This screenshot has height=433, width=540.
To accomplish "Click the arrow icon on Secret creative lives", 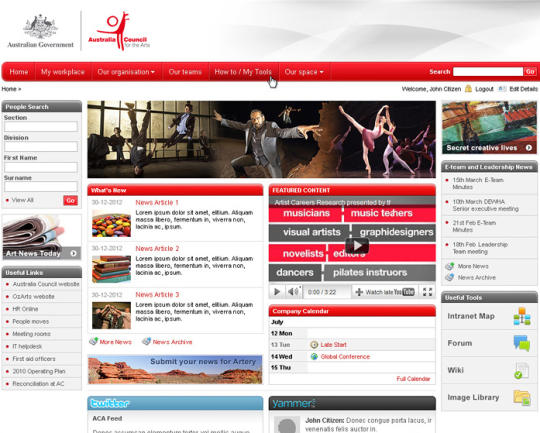I will click(x=529, y=148).
